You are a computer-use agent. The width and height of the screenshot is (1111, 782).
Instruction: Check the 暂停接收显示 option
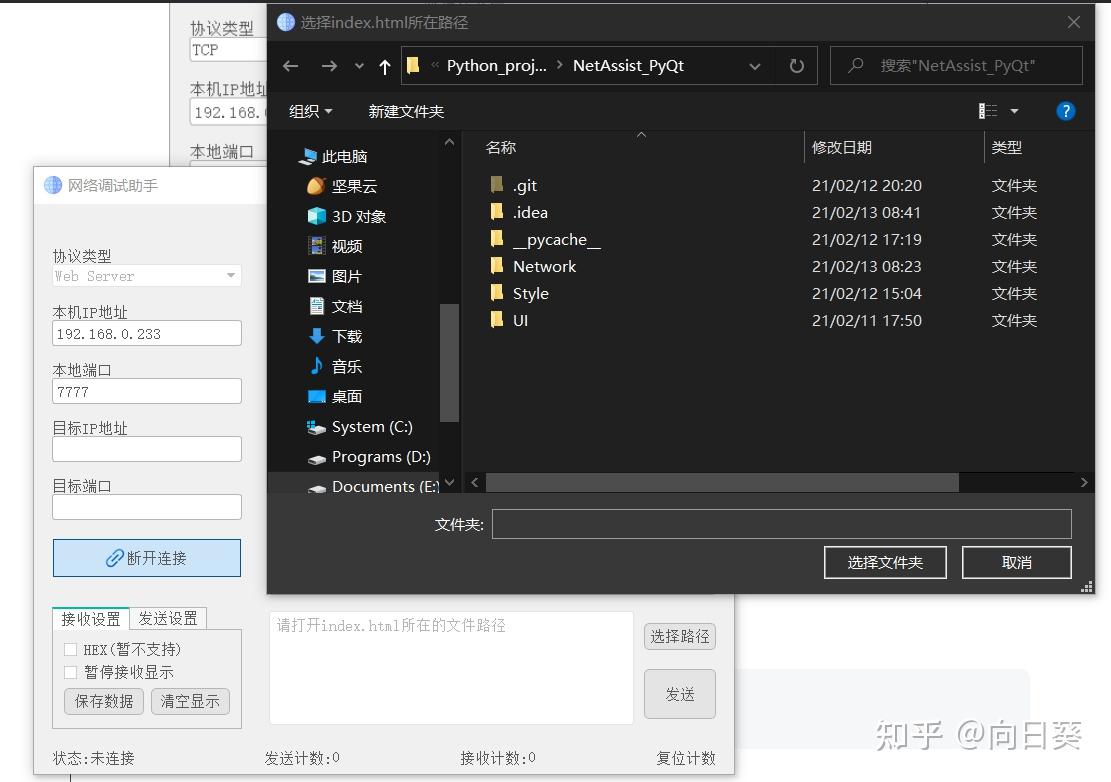[x=70, y=671]
